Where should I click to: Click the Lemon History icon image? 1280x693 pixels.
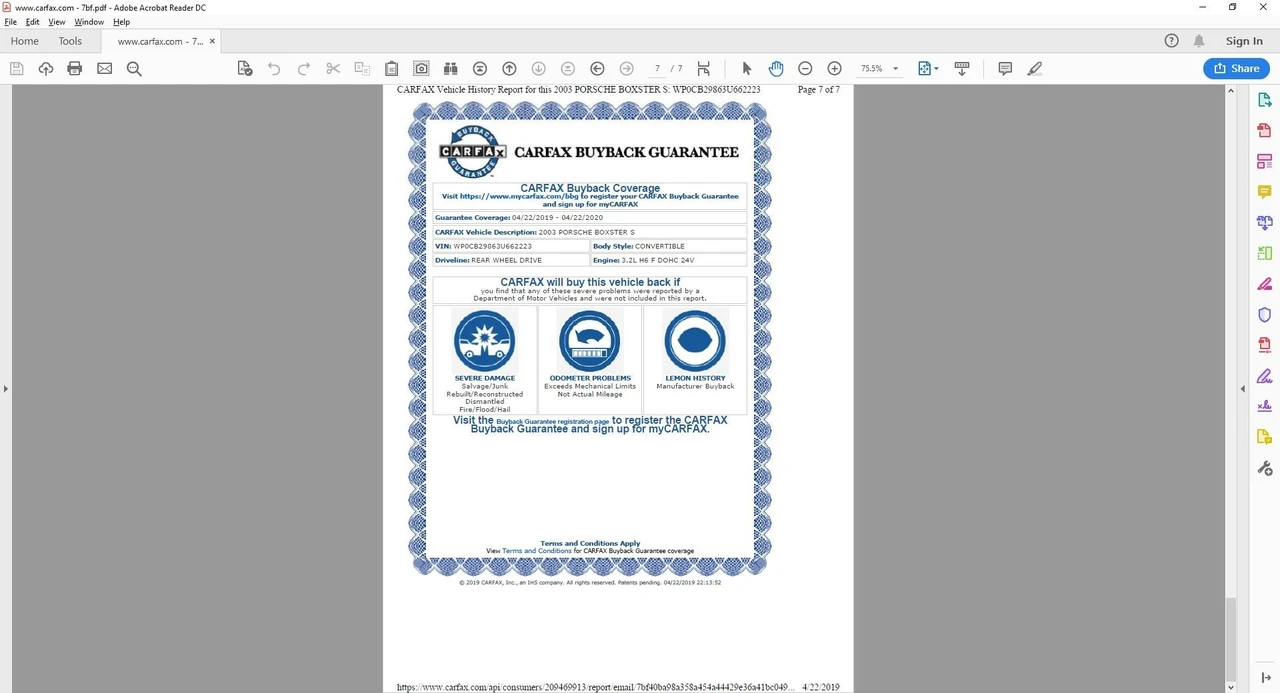[x=695, y=340]
